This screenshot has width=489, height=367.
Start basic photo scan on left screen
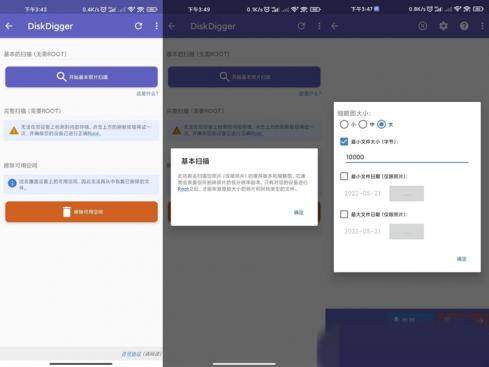point(81,77)
